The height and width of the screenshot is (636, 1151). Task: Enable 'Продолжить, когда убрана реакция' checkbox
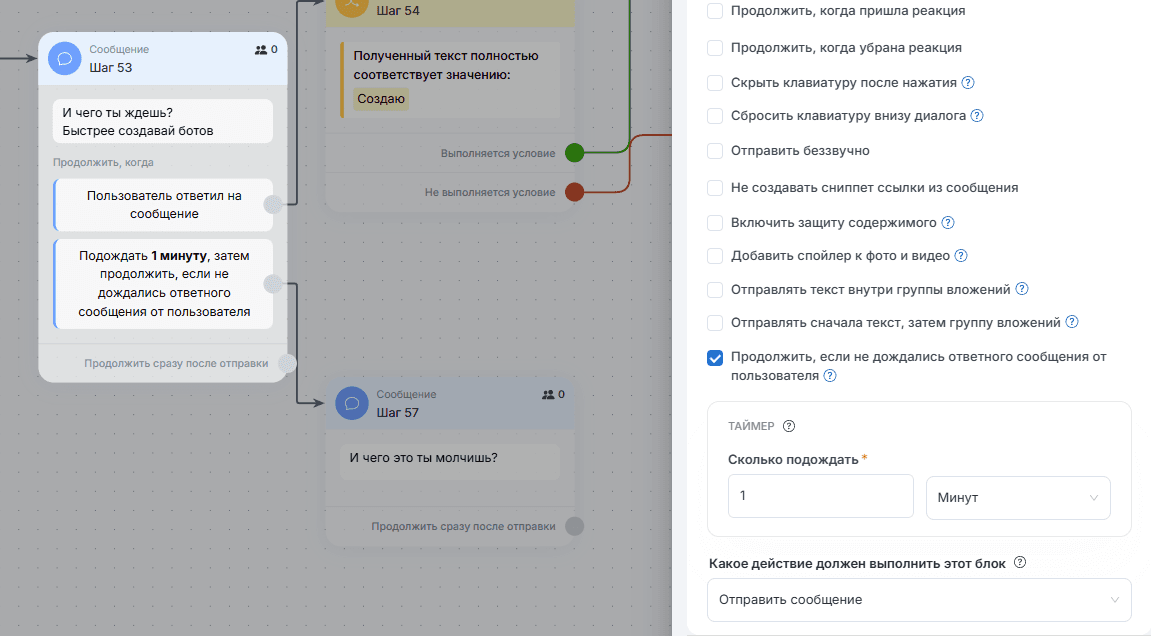[x=715, y=48]
